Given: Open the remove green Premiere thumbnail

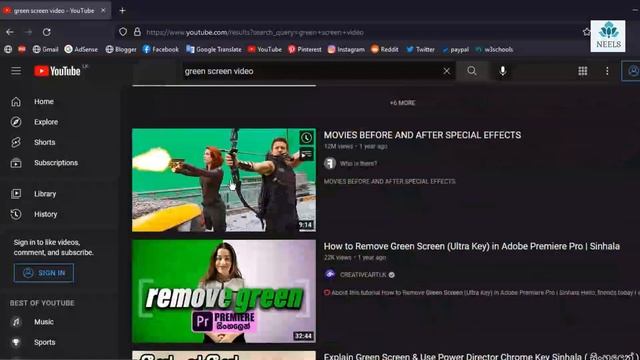Looking at the screenshot, I should pyautogui.click(x=224, y=291).
